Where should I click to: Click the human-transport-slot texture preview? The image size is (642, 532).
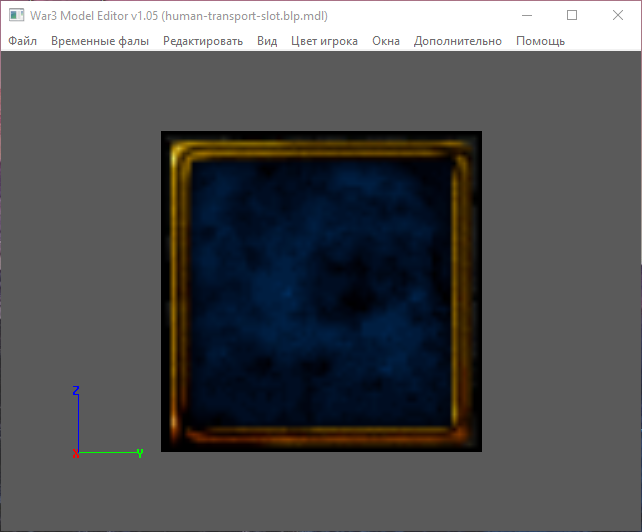pyautogui.click(x=321, y=292)
